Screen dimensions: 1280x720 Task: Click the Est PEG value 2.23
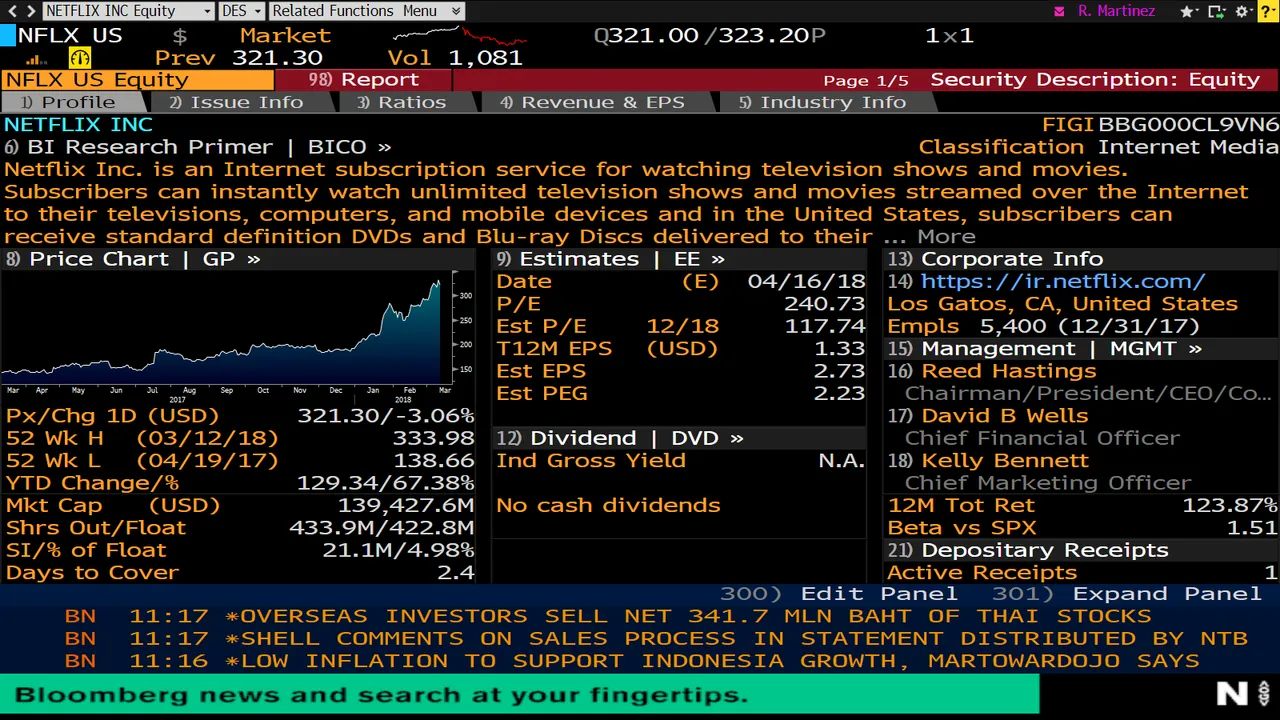pyautogui.click(x=838, y=393)
